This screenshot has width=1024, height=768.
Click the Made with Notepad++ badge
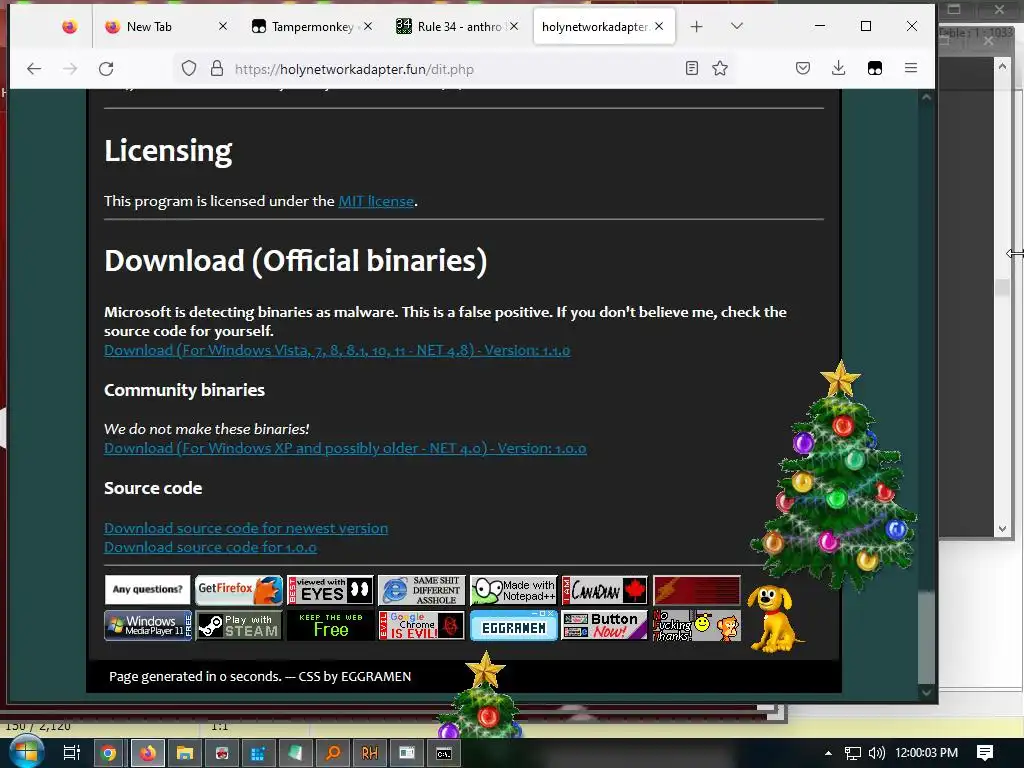pos(513,590)
